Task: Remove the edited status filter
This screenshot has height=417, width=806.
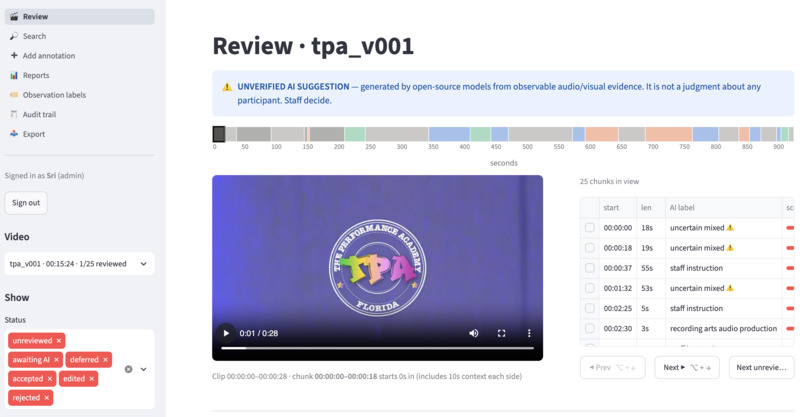Action: coord(91,378)
